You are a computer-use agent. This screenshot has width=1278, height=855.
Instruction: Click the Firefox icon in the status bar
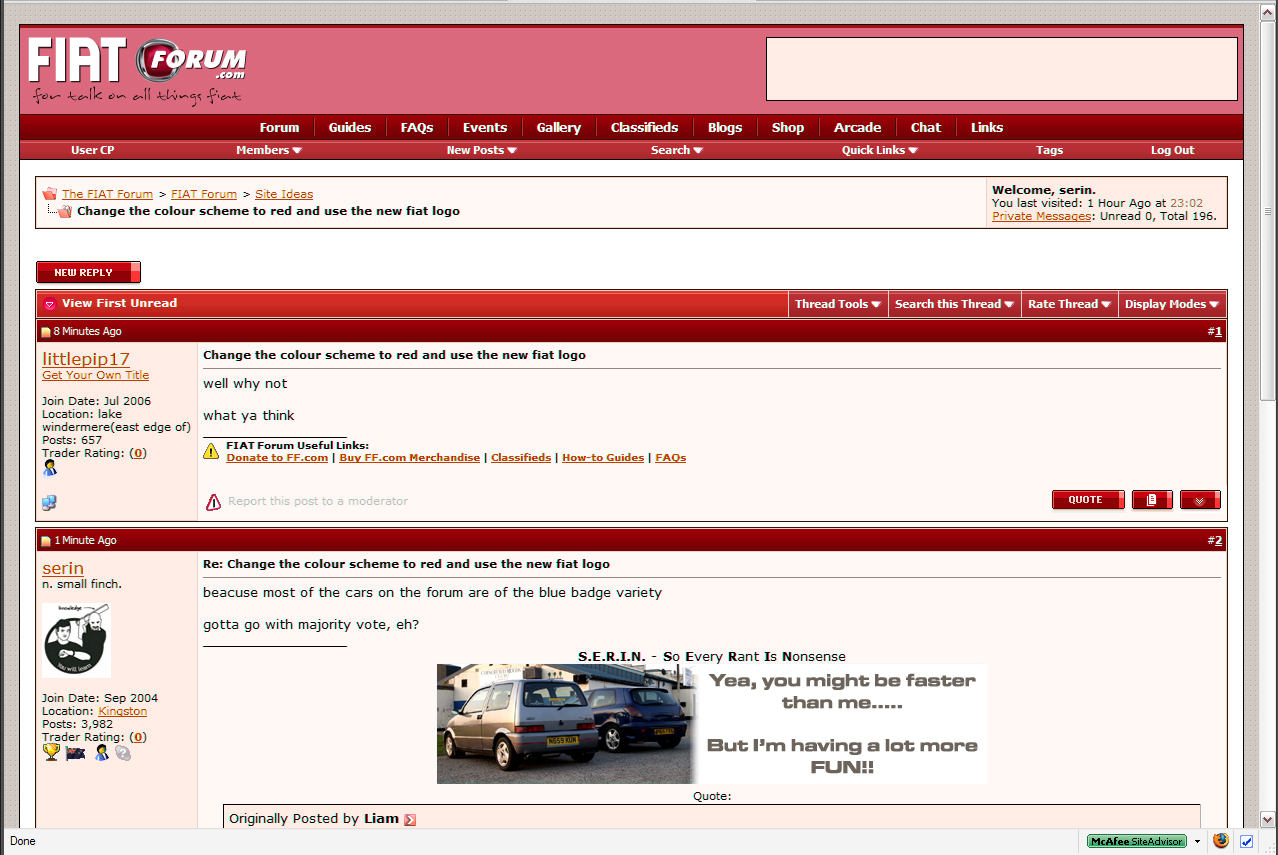click(x=1220, y=841)
